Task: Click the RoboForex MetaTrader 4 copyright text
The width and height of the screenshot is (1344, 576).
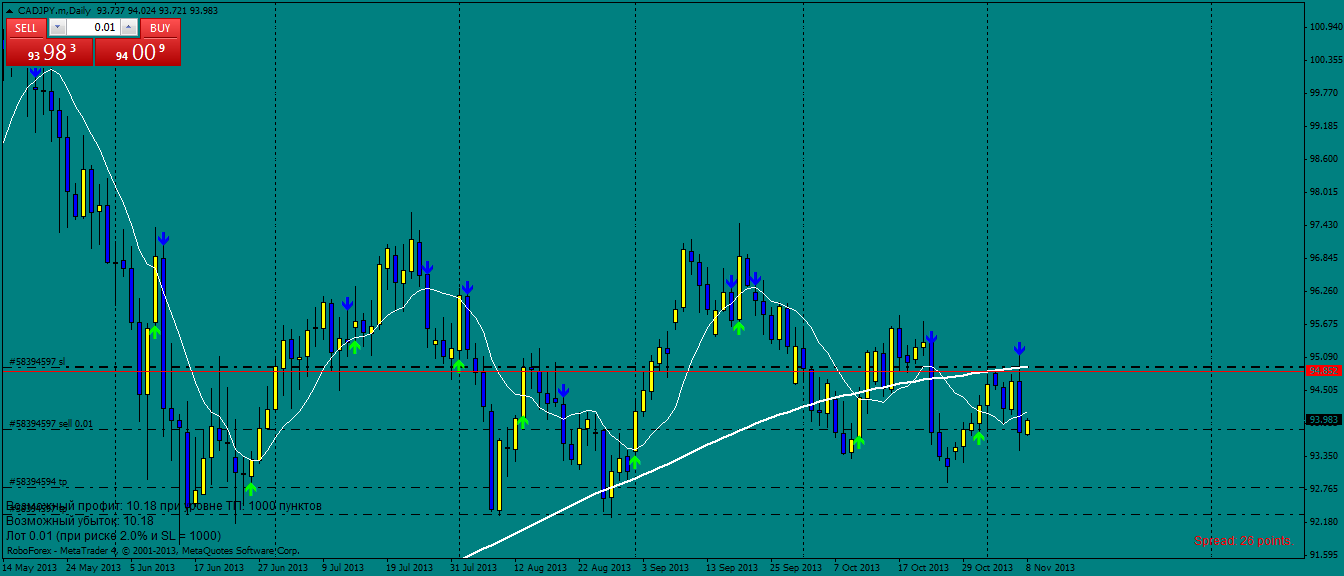Action: coord(152,550)
